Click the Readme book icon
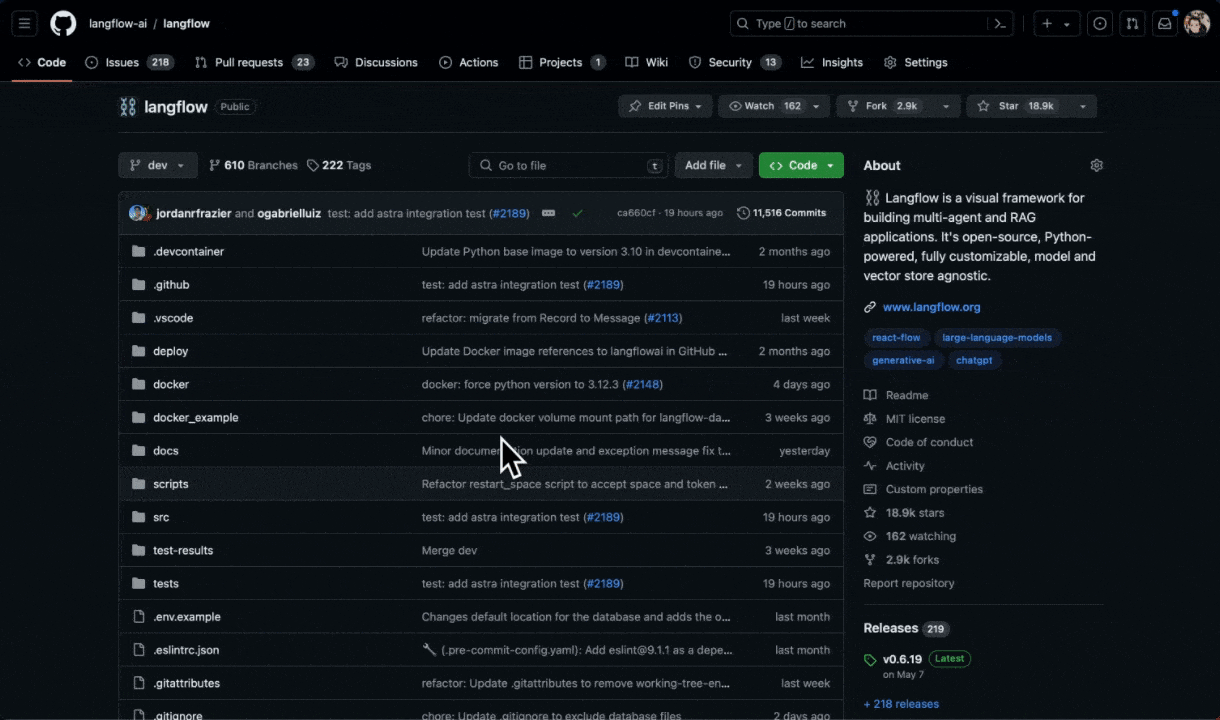Image resolution: width=1220 pixels, height=720 pixels. [870, 395]
